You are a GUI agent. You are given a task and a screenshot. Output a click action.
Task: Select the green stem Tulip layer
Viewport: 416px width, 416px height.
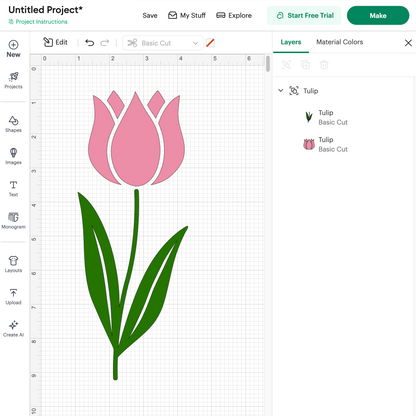pos(344,117)
